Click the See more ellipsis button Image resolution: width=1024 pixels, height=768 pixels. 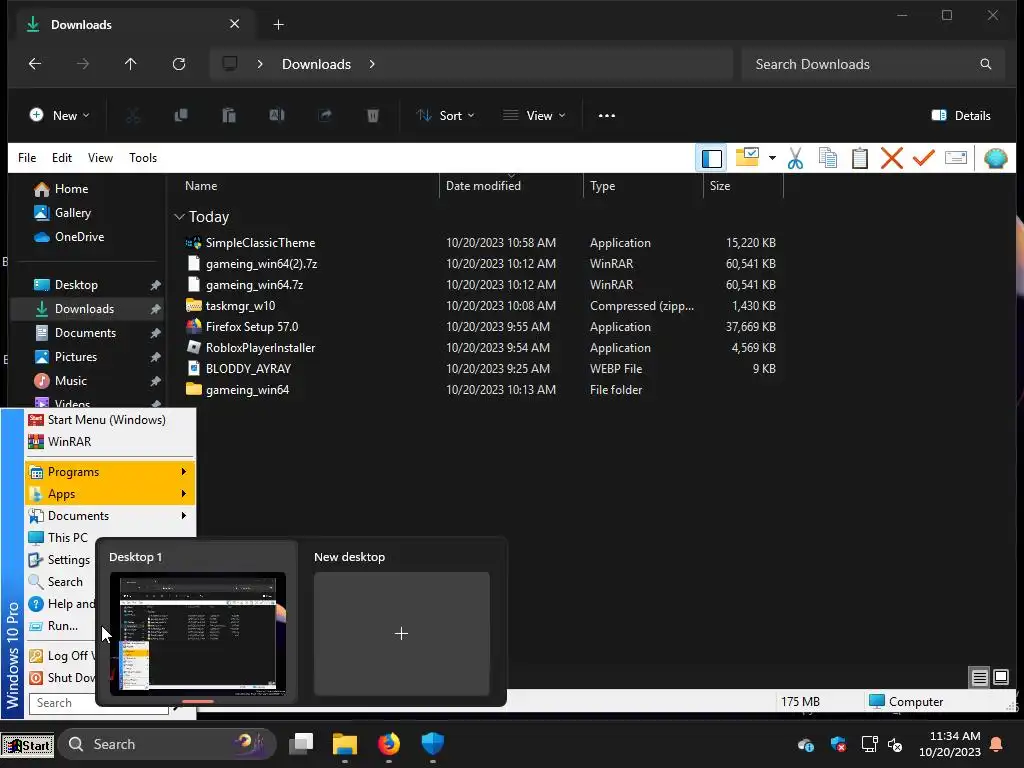pos(607,116)
